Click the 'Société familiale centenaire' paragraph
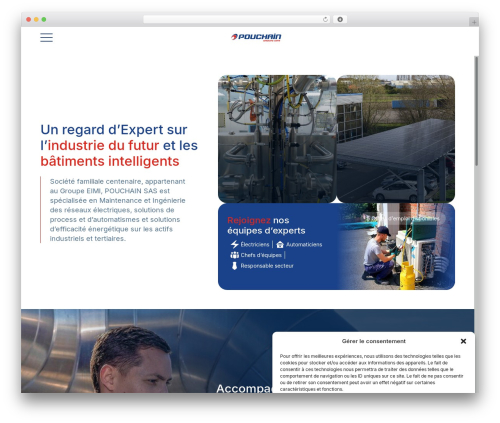500x423 pixels. (x=117, y=210)
